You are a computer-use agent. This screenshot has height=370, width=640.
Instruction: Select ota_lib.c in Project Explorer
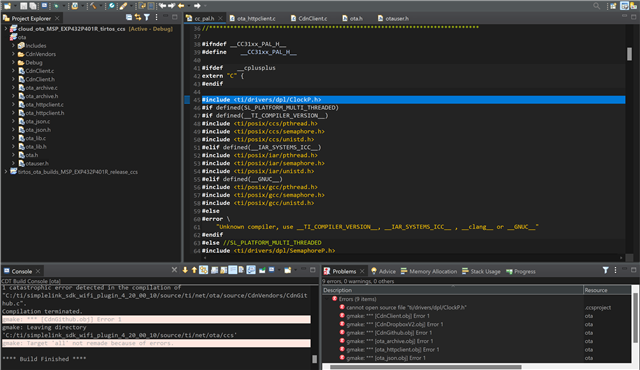tap(36, 138)
